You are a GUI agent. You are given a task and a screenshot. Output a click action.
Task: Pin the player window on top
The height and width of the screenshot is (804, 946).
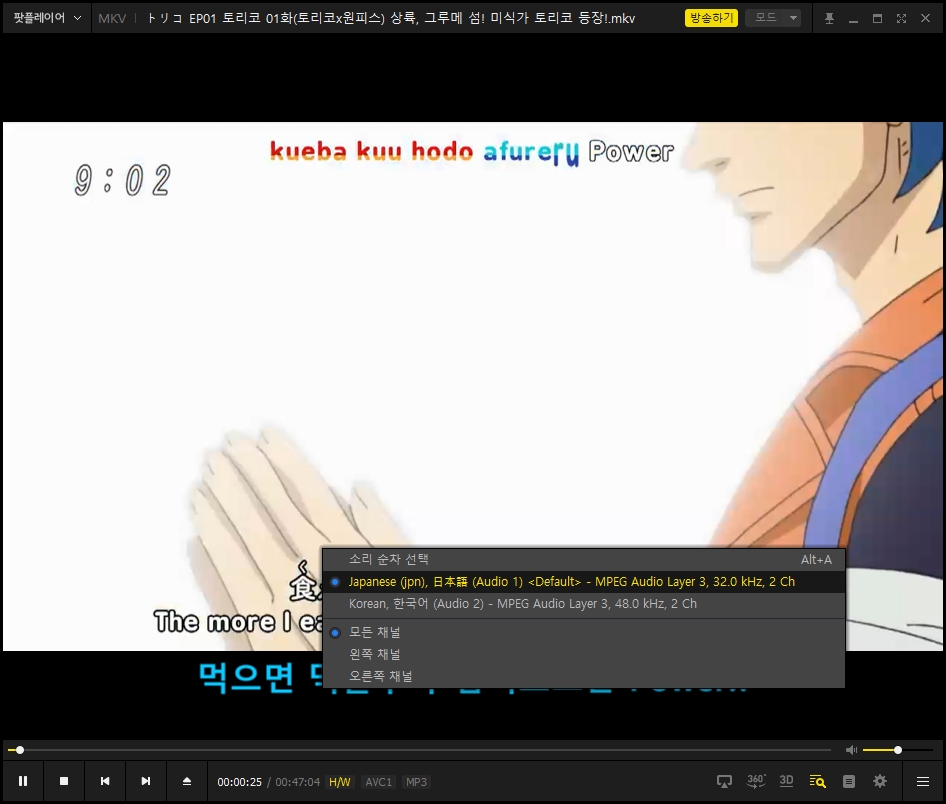830,18
